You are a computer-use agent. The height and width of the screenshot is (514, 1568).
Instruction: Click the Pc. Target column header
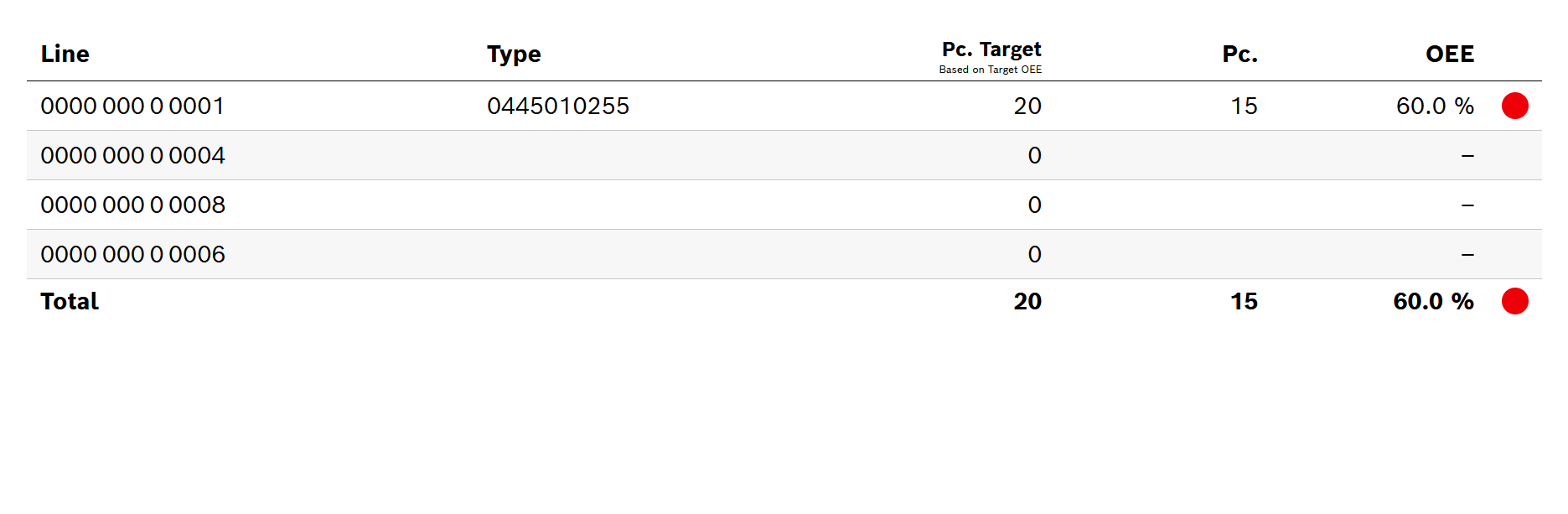(991, 49)
